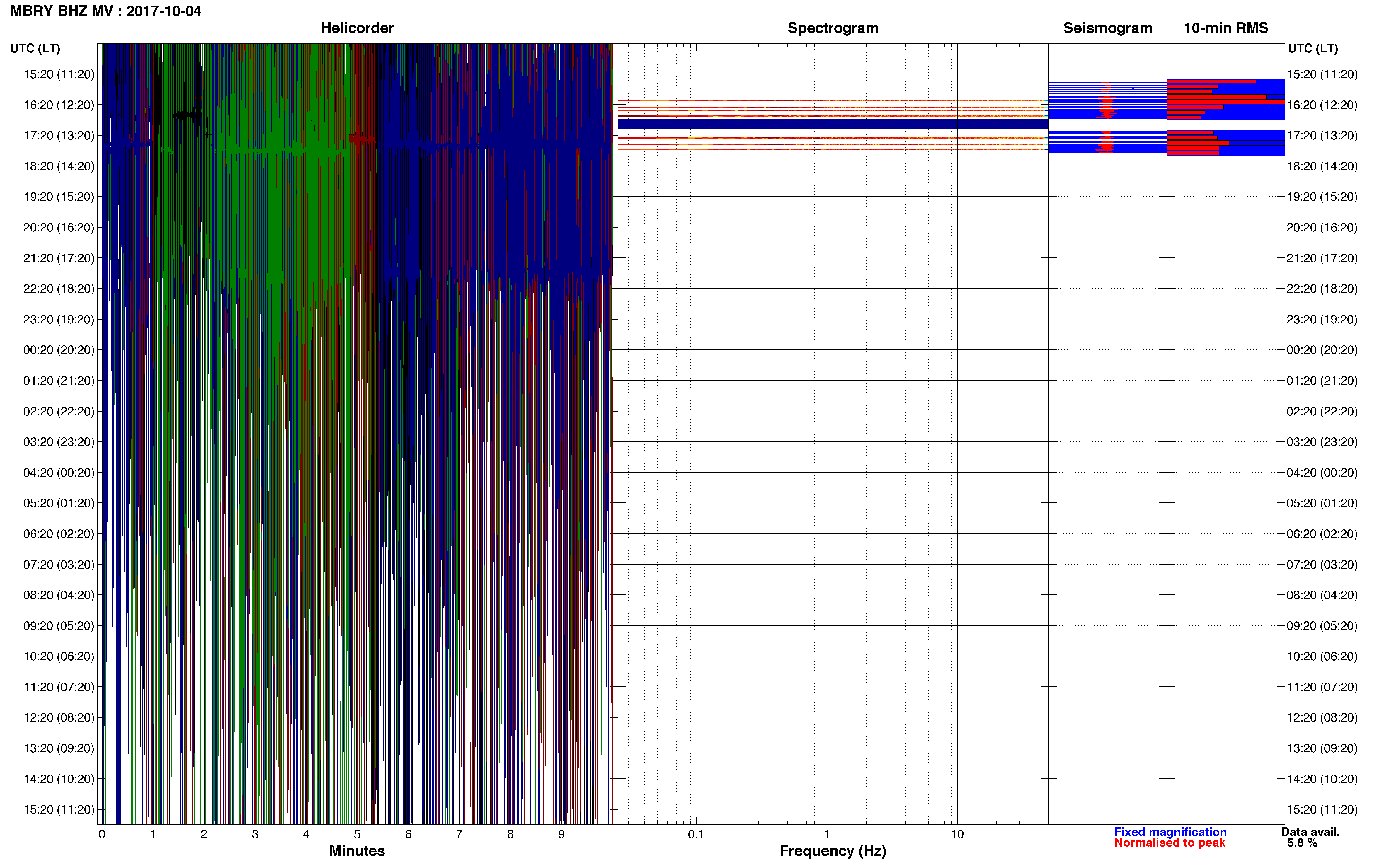Screen dimensions: 1389x868
Task: Click the left 18:20 (14:20) time label
Action: [59, 166]
